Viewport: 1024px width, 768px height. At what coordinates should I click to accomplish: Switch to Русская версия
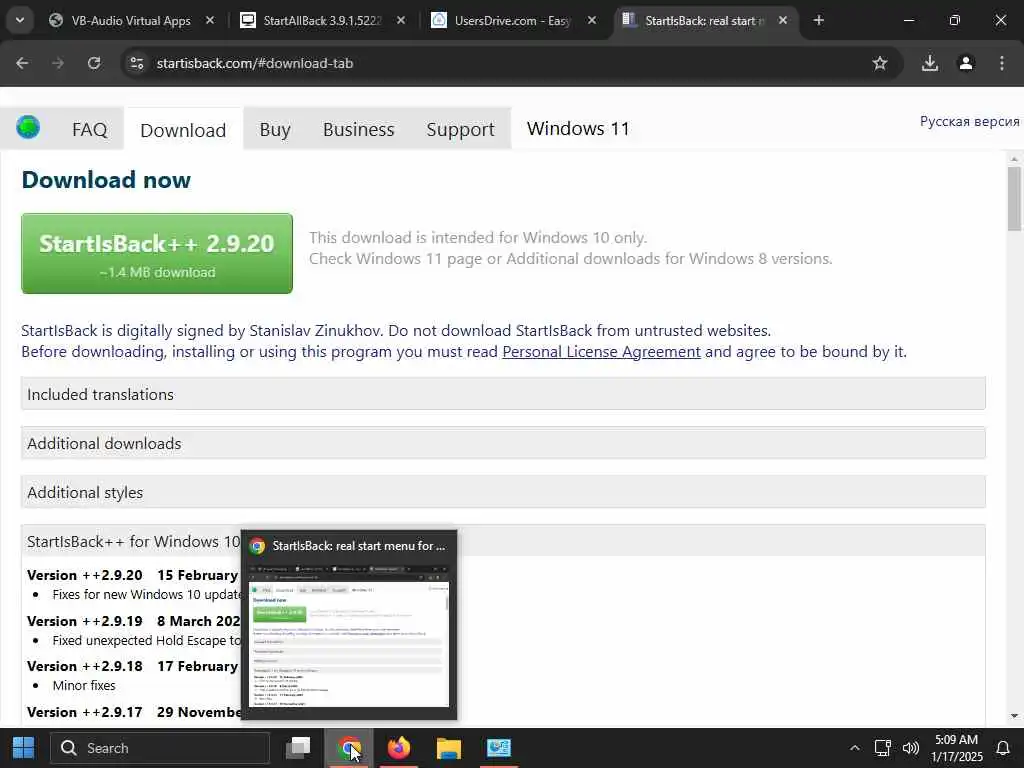pos(969,121)
